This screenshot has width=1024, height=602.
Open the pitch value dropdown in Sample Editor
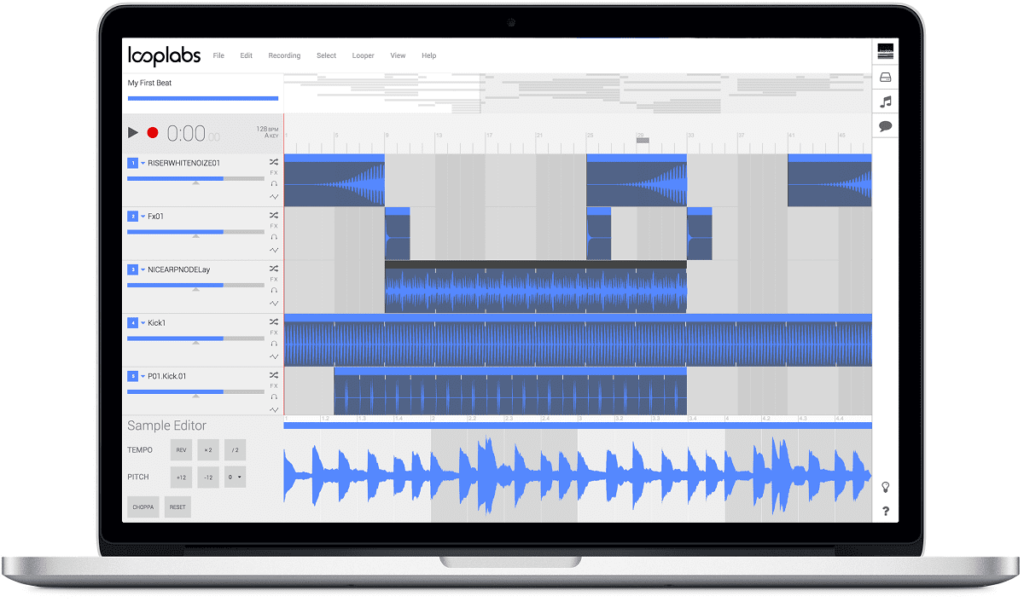[235, 478]
